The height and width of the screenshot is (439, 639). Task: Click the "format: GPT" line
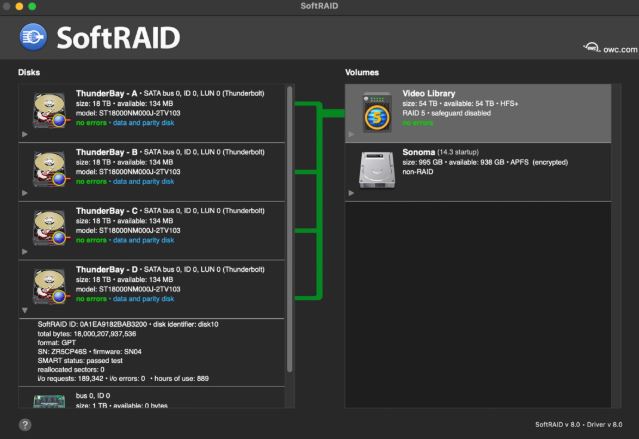(57, 343)
